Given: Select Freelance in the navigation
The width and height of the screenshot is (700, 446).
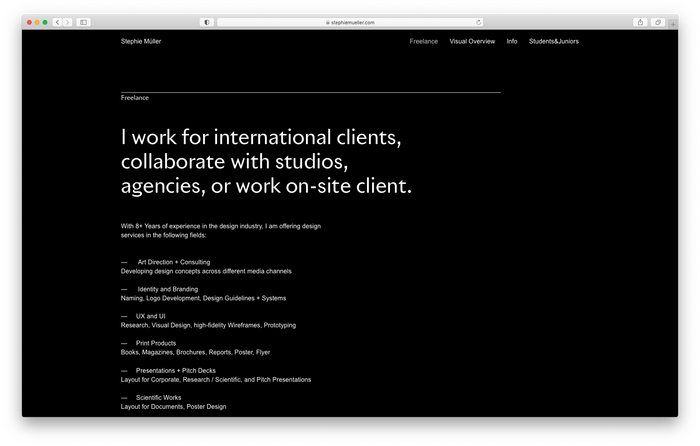Looking at the screenshot, I should (424, 41).
